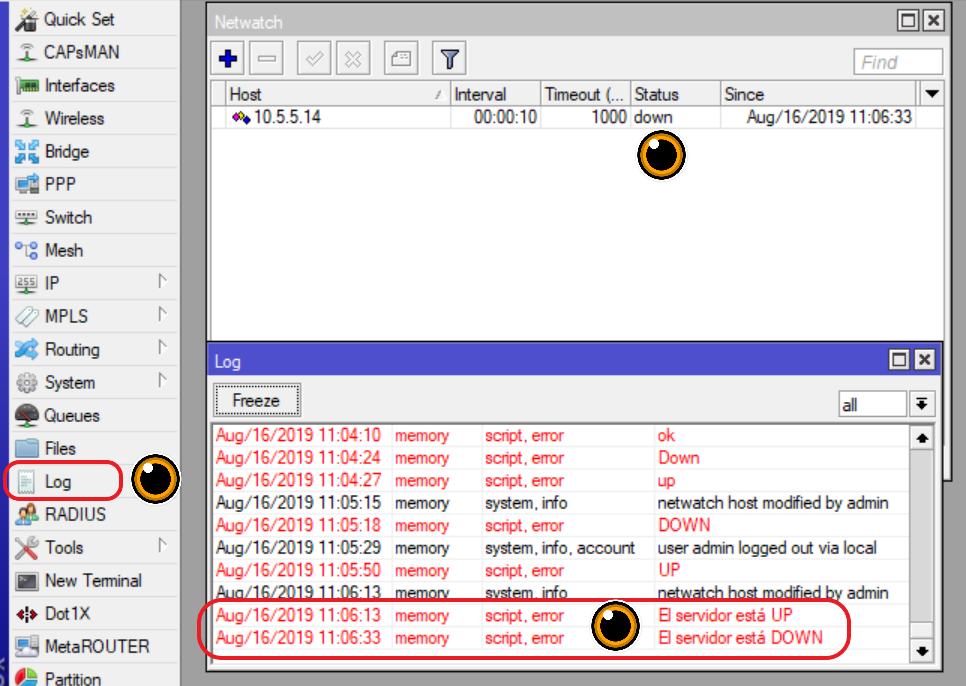Screen dimensions: 966x686
Task: Disable Netwatch entry with X button
Action: pos(353,59)
